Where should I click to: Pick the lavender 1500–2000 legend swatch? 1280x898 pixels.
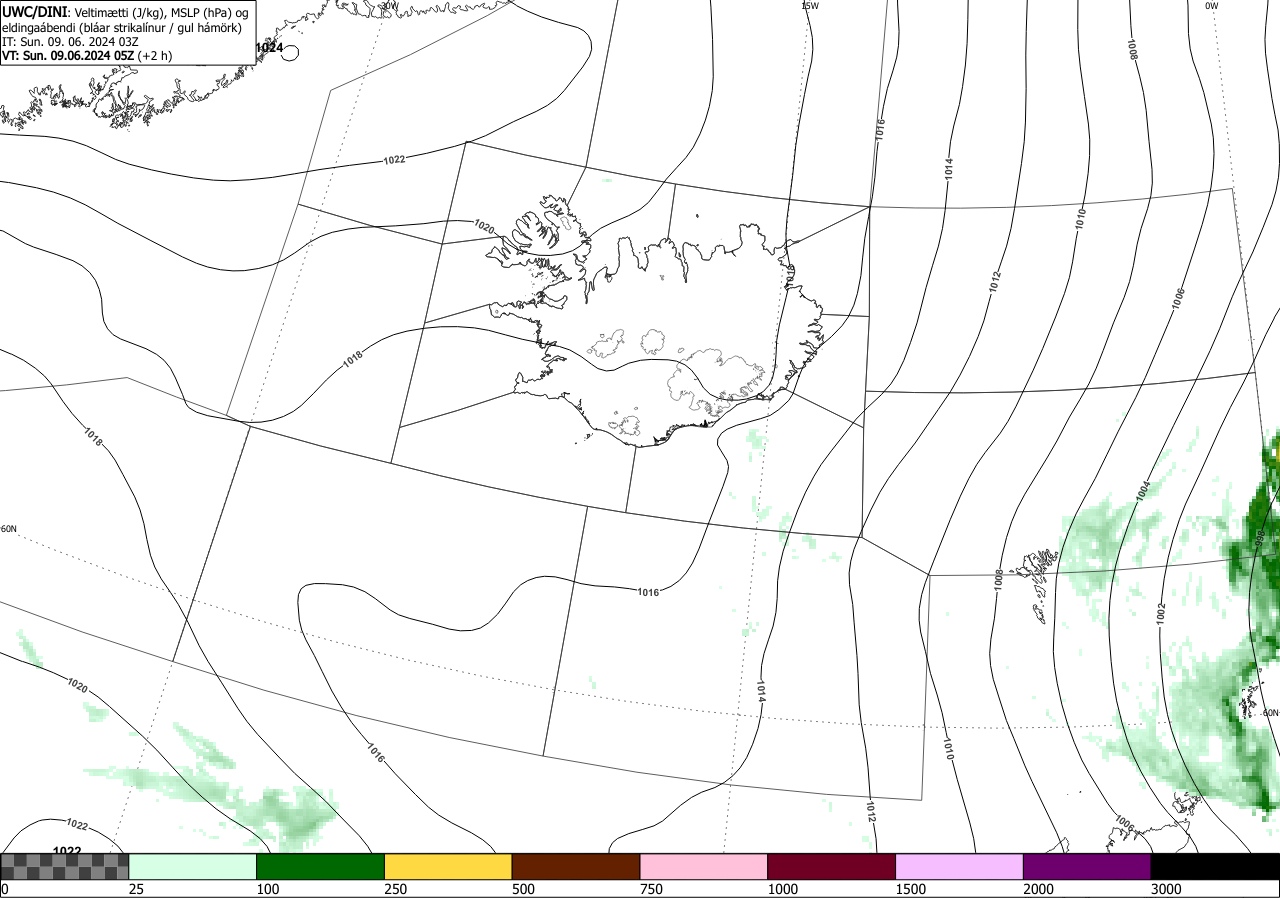click(x=959, y=866)
